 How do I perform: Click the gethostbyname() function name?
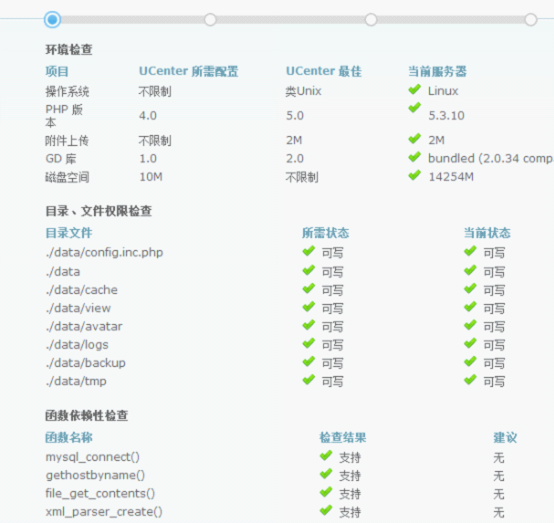click(95, 475)
